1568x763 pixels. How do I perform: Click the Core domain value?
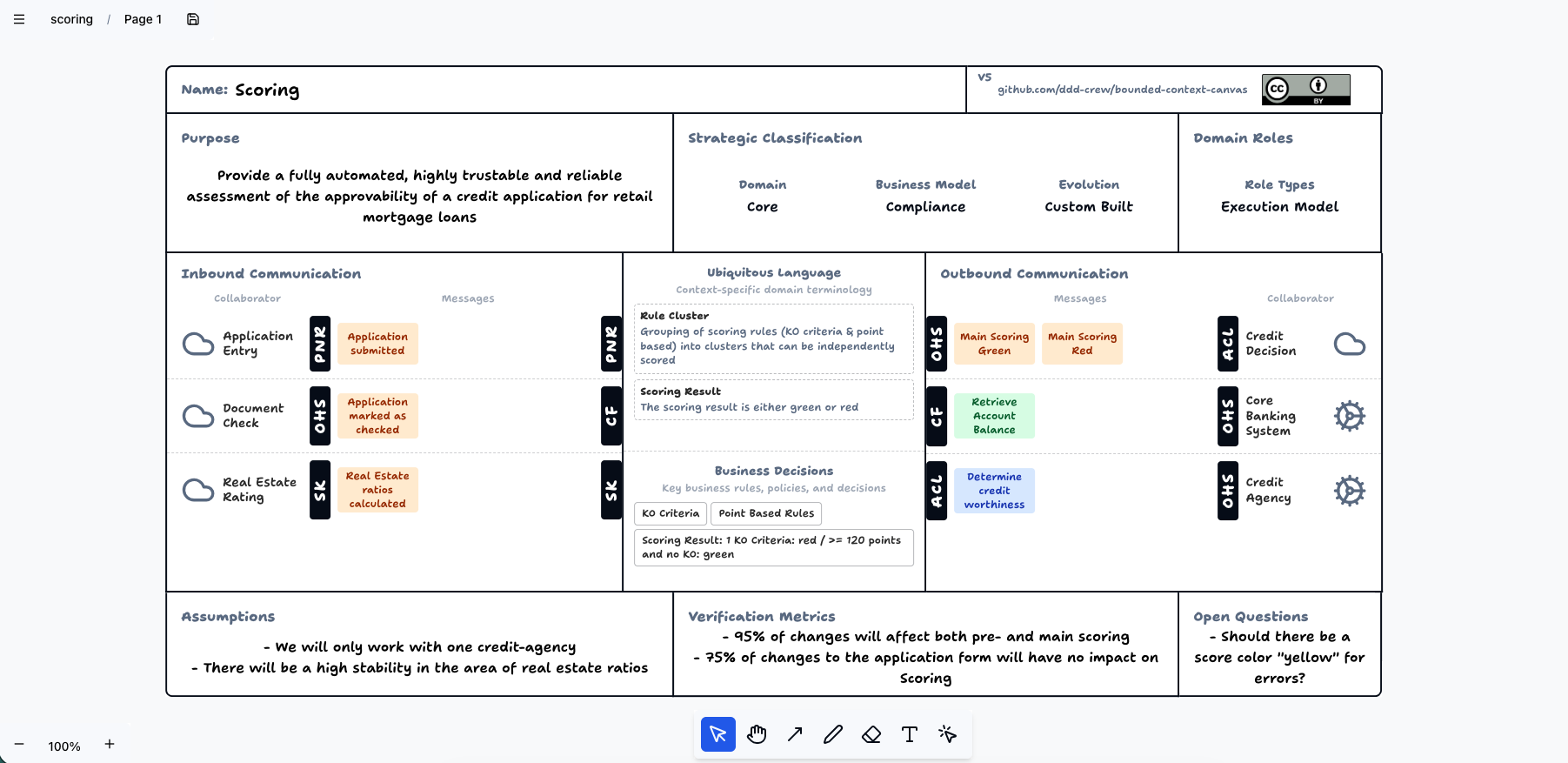tap(763, 207)
